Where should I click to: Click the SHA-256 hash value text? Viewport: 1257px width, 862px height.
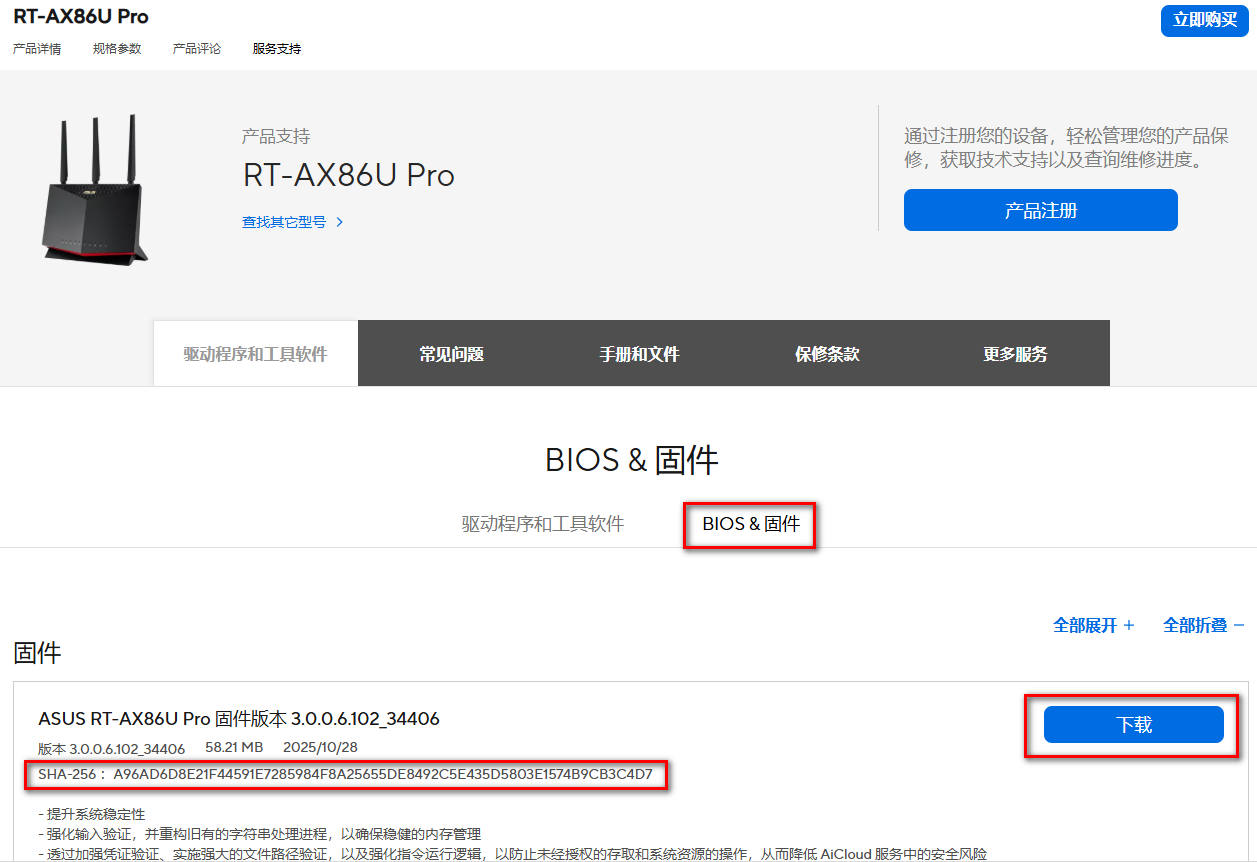(x=383, y=775)
